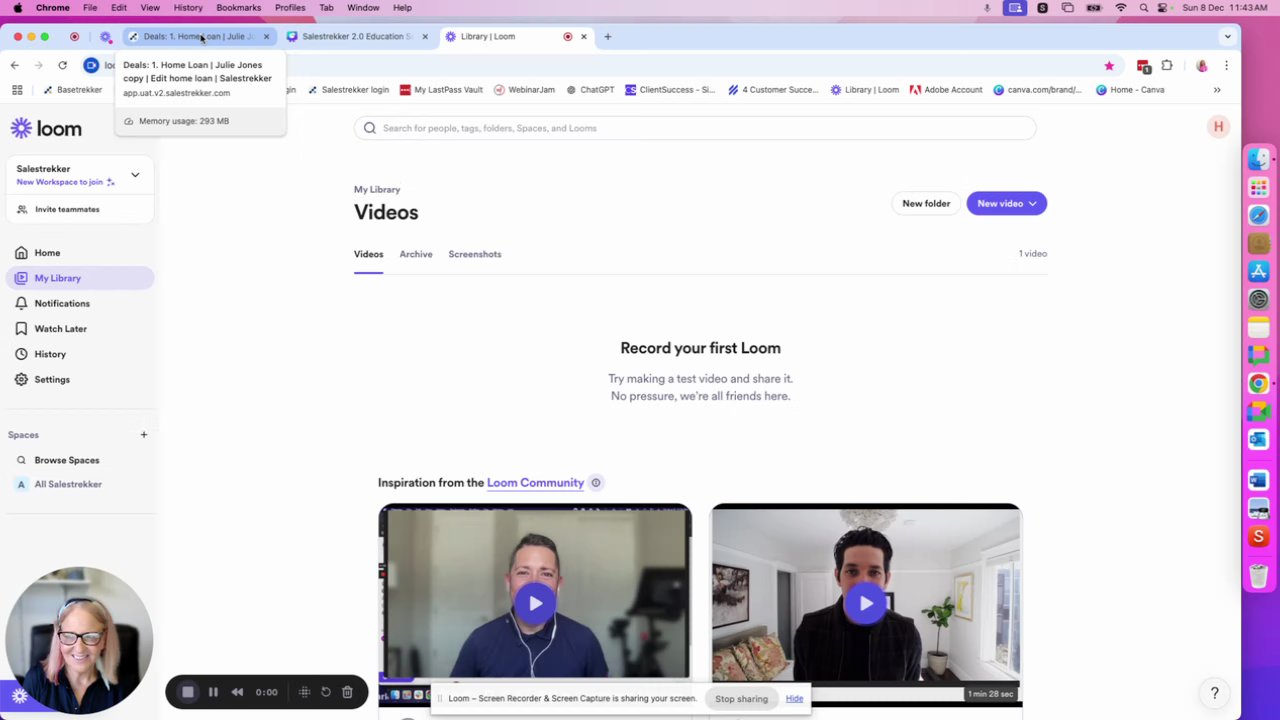
Task: Switch to the Videos tab
Action: 368,254
